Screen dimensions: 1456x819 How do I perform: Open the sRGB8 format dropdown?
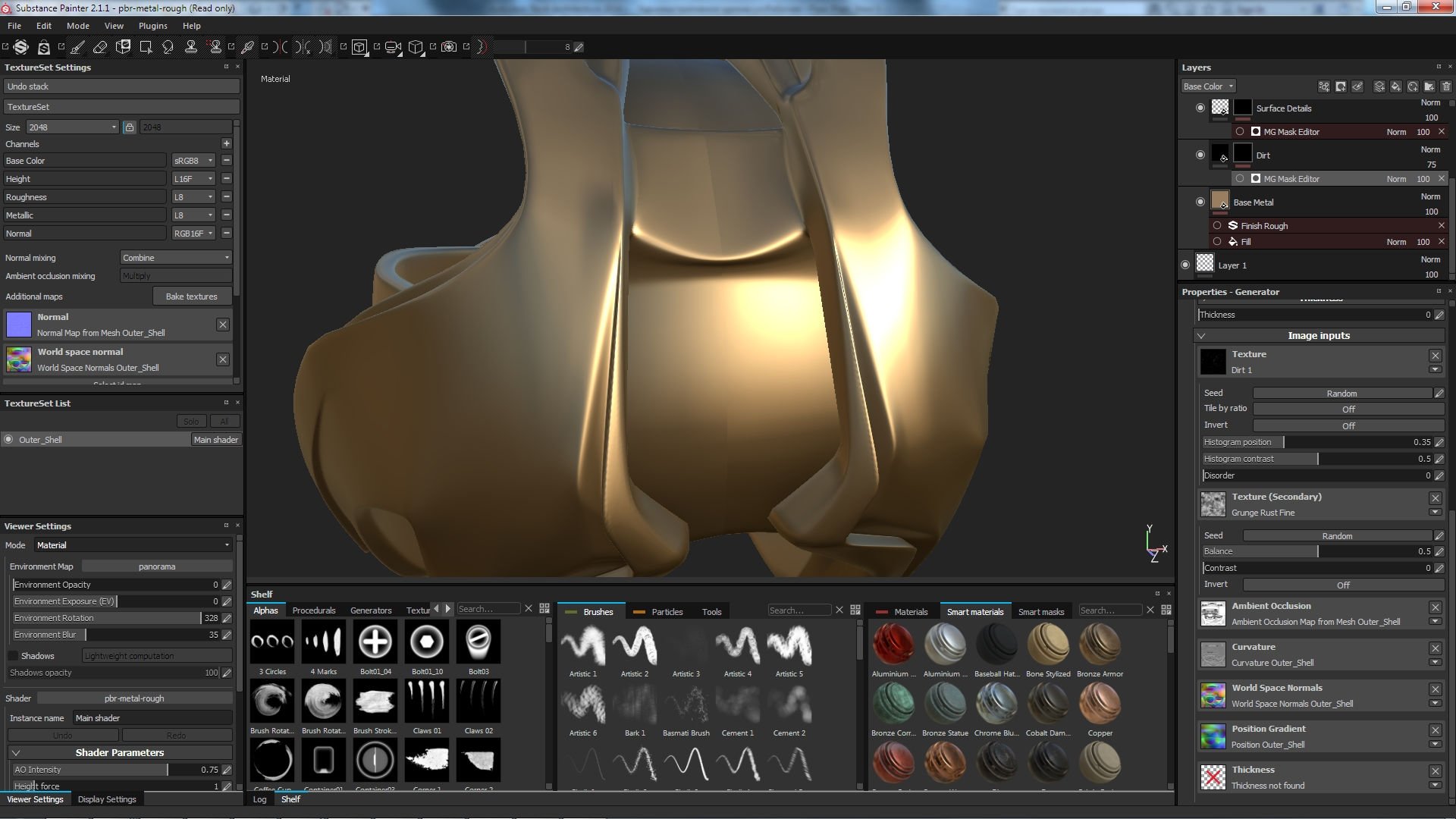pos(193,161)
